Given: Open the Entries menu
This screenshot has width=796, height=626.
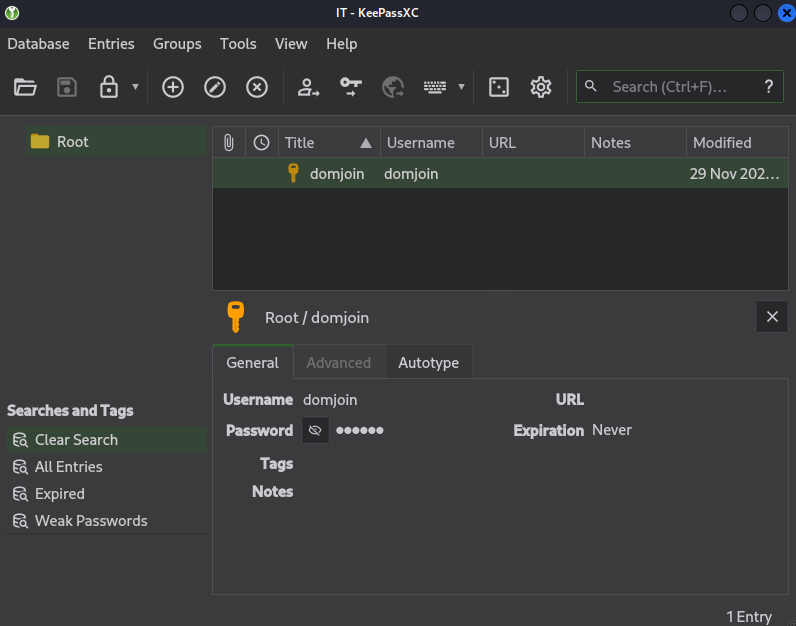Looking at the screenshot, I should pos(111,44).
